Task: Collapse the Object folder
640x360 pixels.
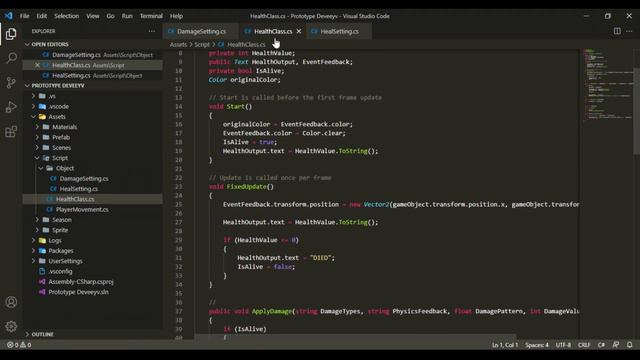Action: 65,168
